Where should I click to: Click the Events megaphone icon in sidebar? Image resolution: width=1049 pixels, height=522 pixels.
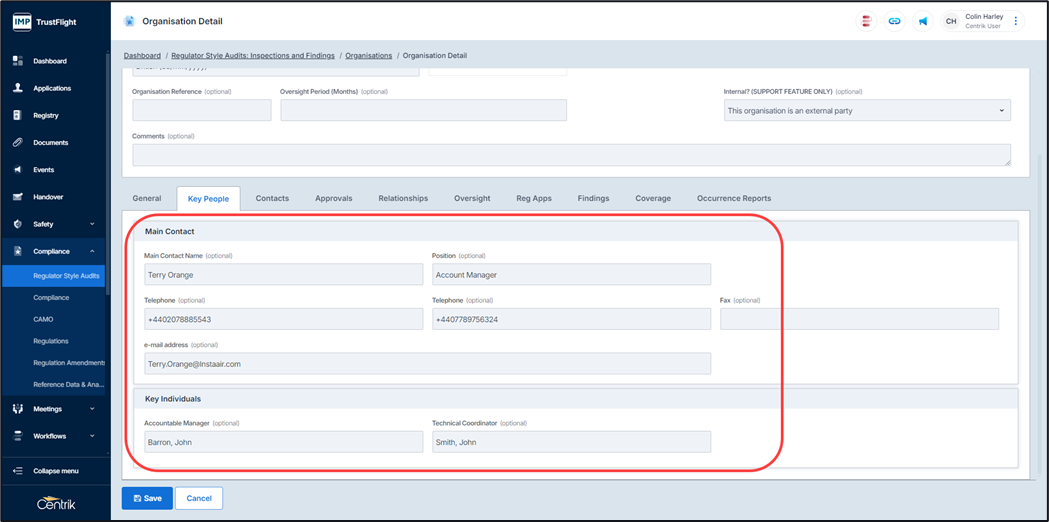click(17, 170)
